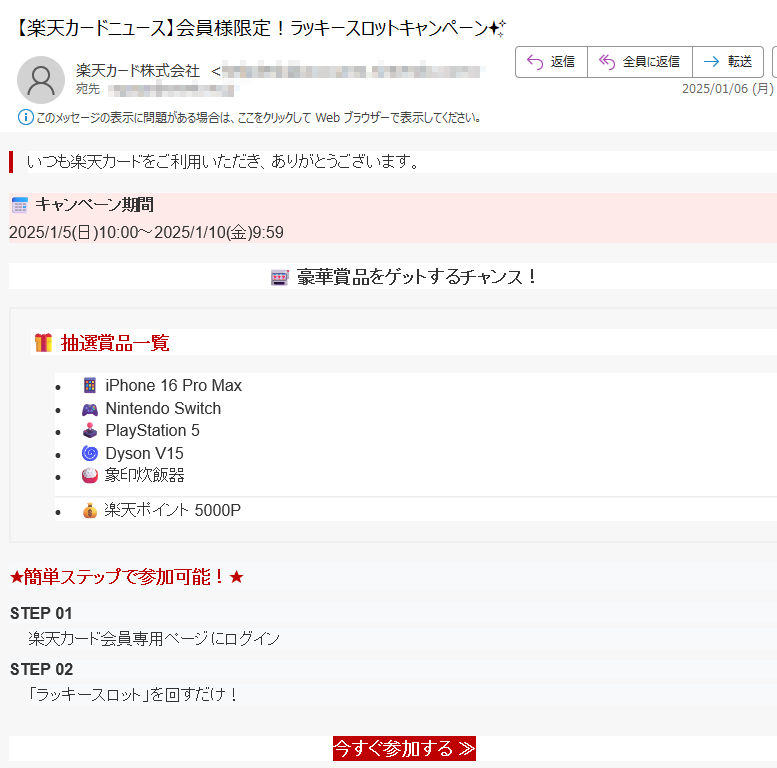Click the text 「ラッキースロット」を回すだけ！
This screenshot has width=777, height=768.
[133, 695]
